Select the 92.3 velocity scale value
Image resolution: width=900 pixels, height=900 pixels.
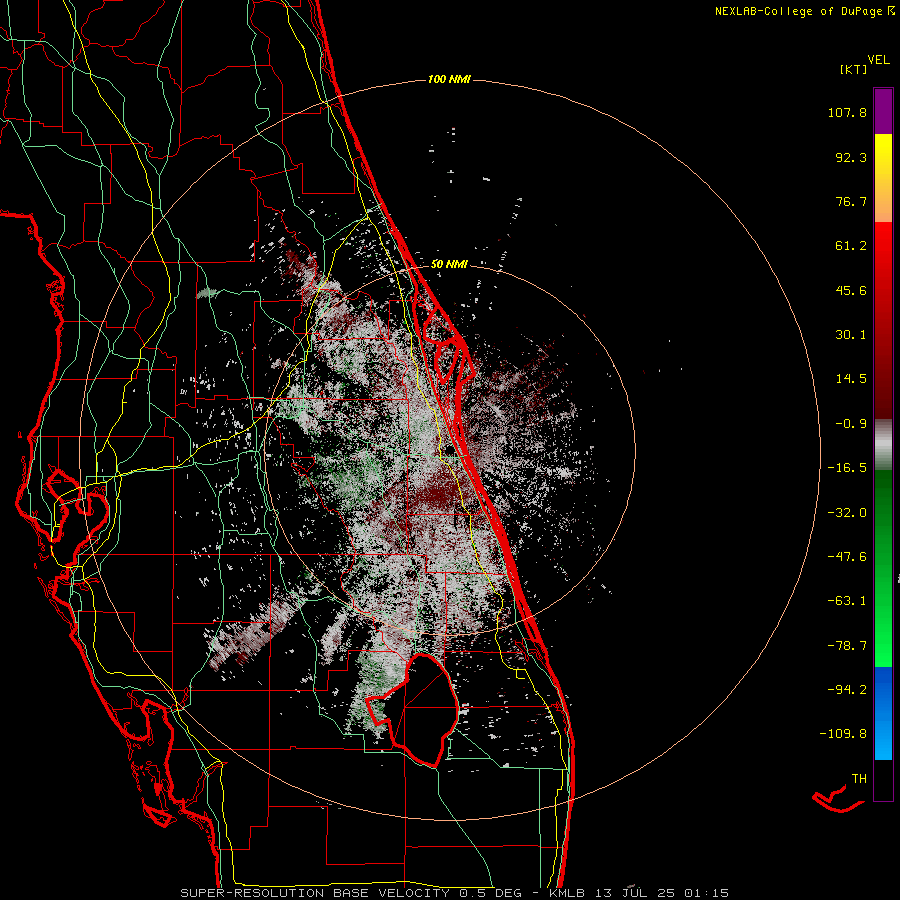[x=851, y=157]
